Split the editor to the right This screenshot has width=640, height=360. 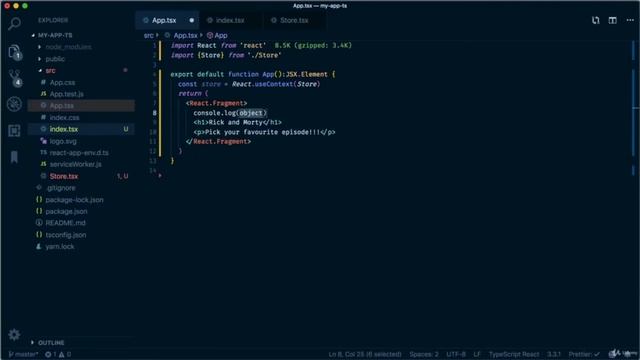[613, 20]
